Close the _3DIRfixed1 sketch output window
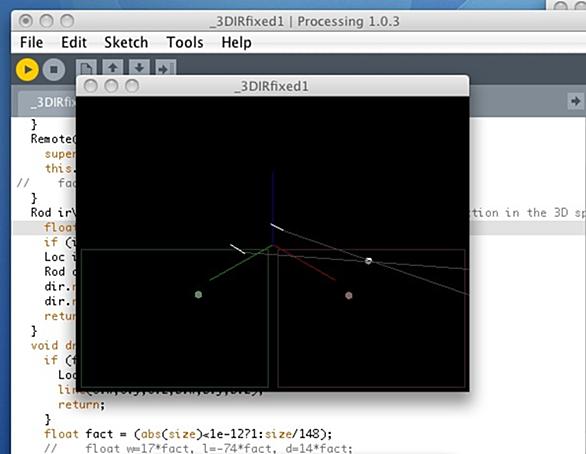This screenshot has width=586, height=454. click(x=90, y=86)
